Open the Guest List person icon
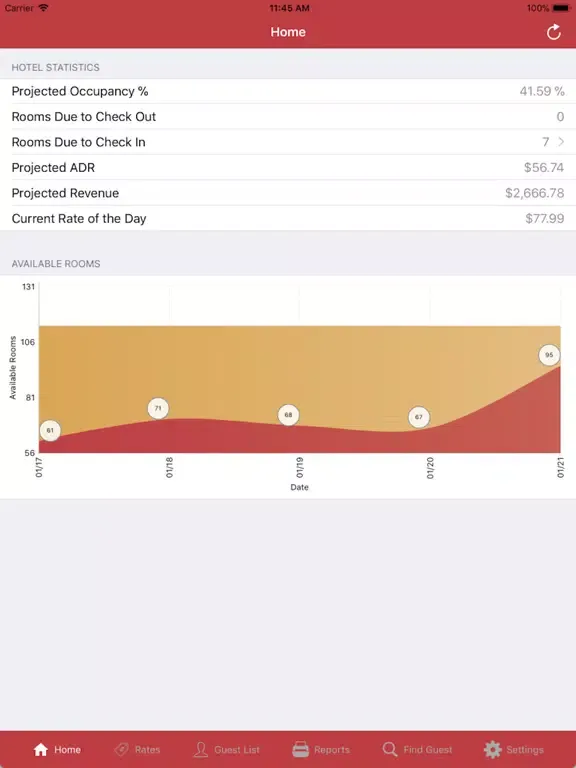This screenshot has width=576, height=768. point(200,749)
